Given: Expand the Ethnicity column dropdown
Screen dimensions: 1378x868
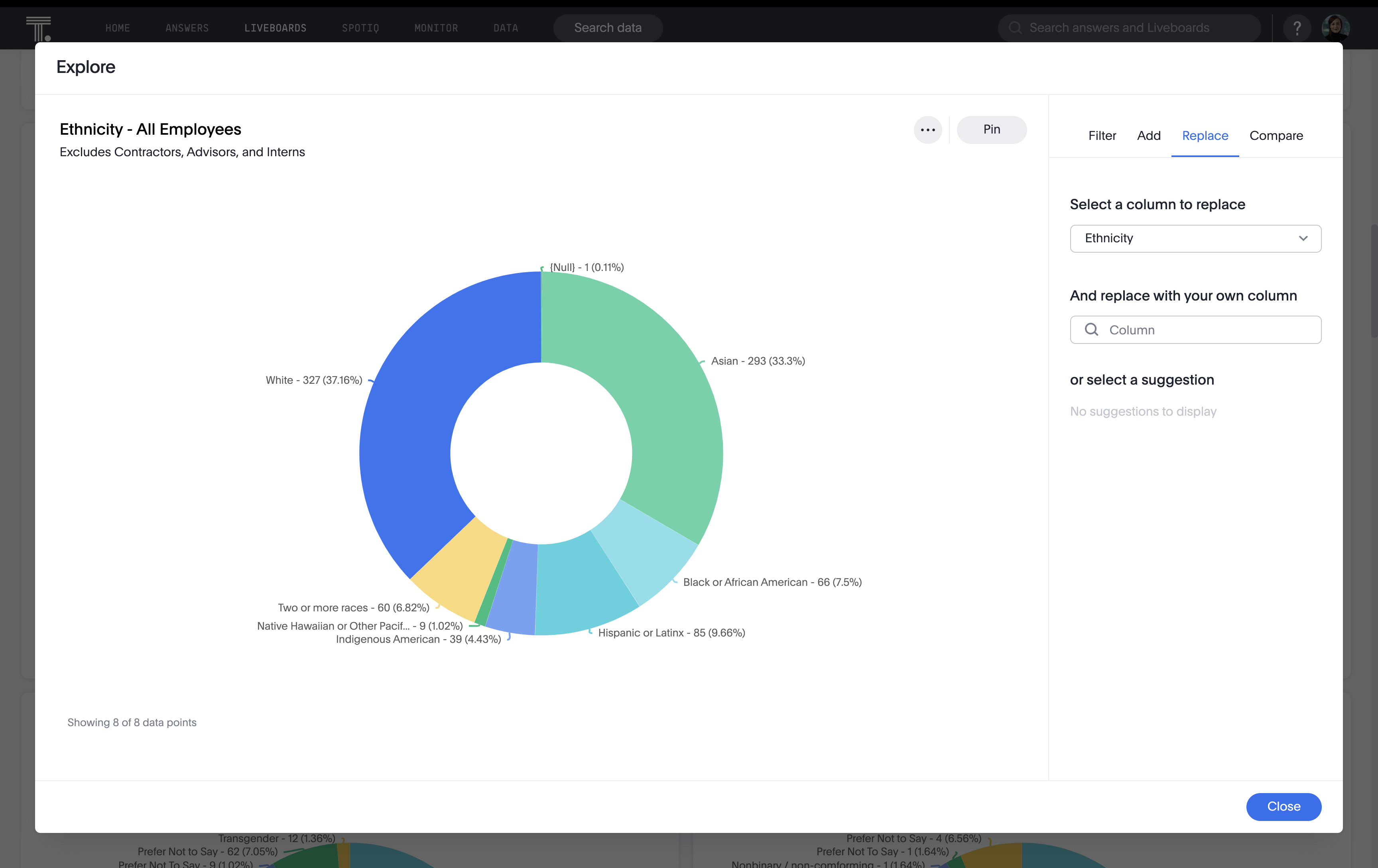Looking at the screenshot, I should (1195, 238).
